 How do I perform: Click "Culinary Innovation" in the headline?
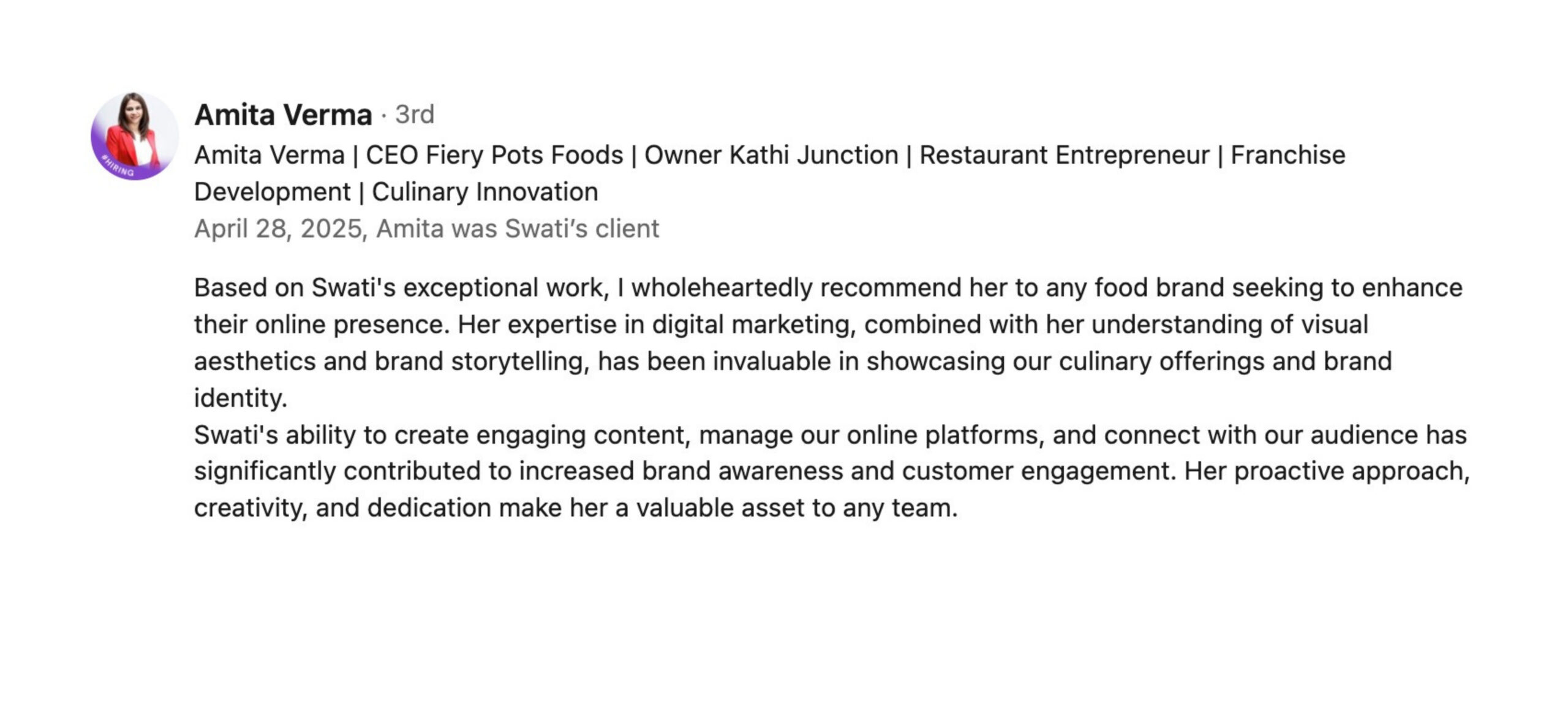(x=485, y=192)
